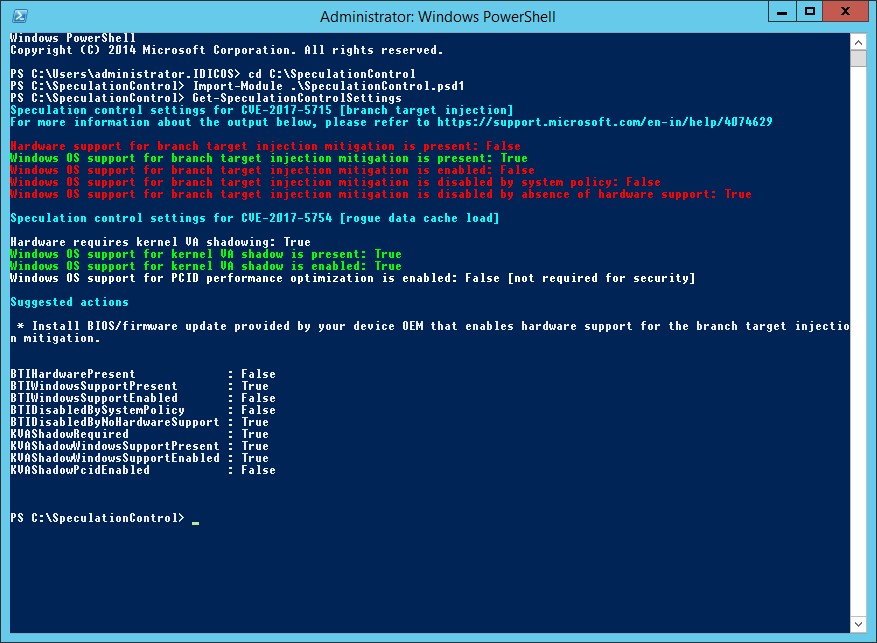877x643 pixels.
Task: Click the BTIHardwarePresent False value
Action: [x=258, y=374]
